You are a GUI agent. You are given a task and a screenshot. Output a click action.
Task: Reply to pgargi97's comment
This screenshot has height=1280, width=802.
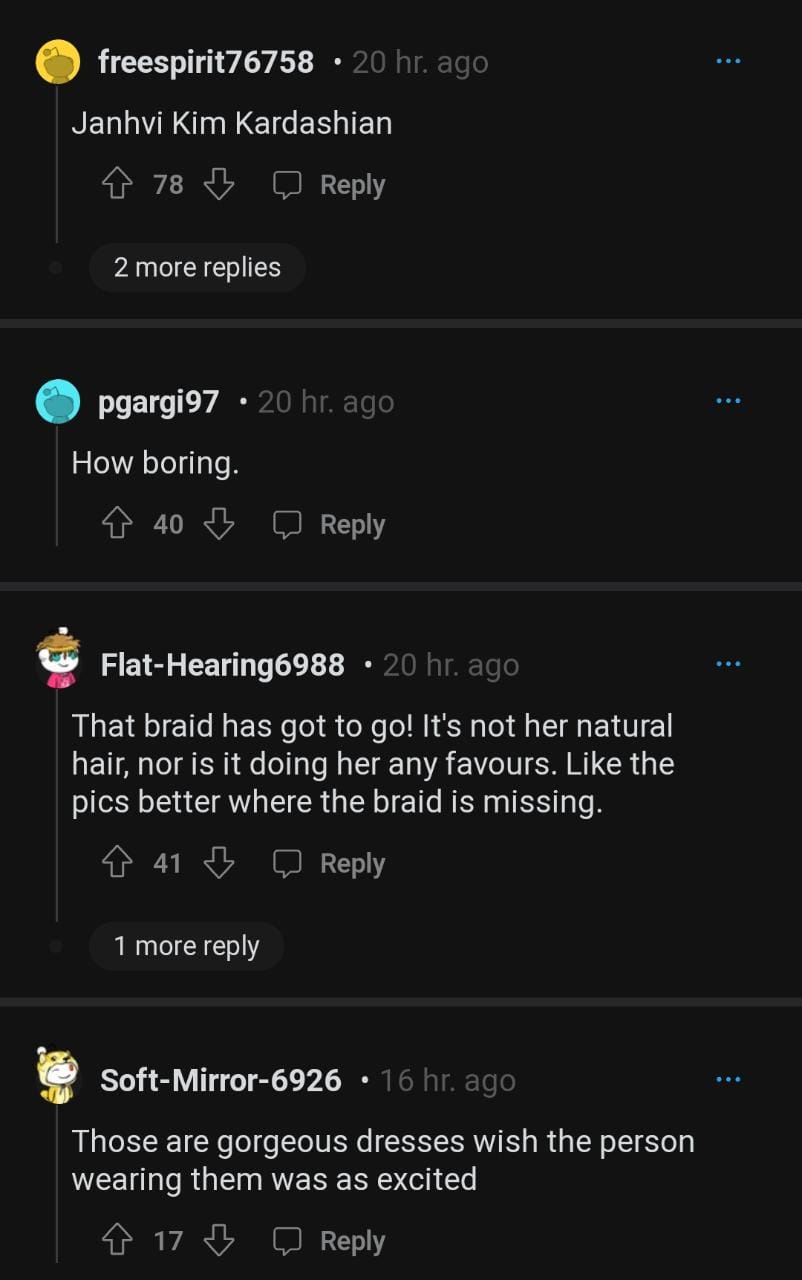(330, 524)
